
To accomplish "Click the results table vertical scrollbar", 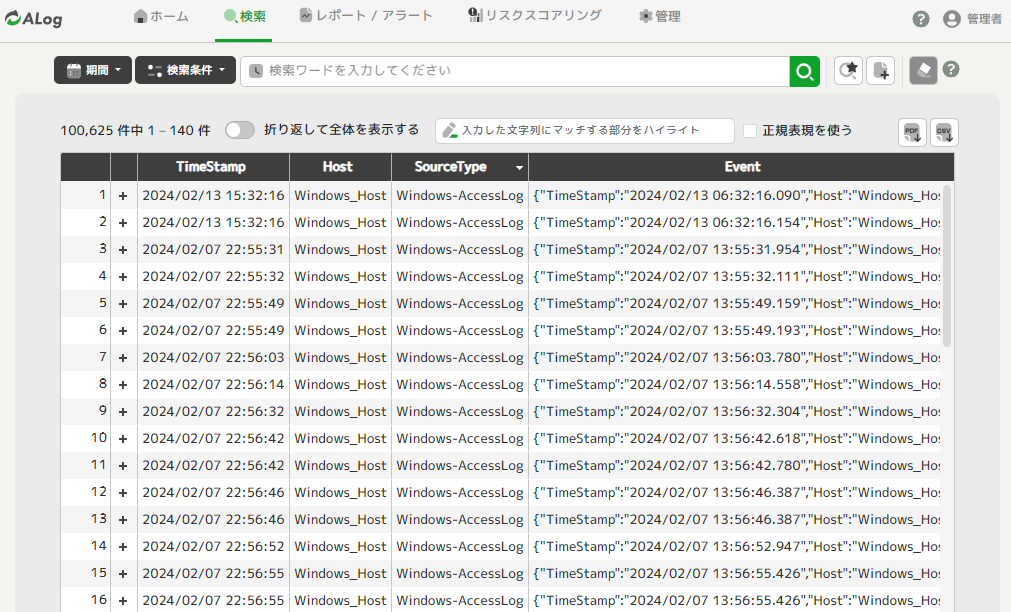I will pos(947,266).
